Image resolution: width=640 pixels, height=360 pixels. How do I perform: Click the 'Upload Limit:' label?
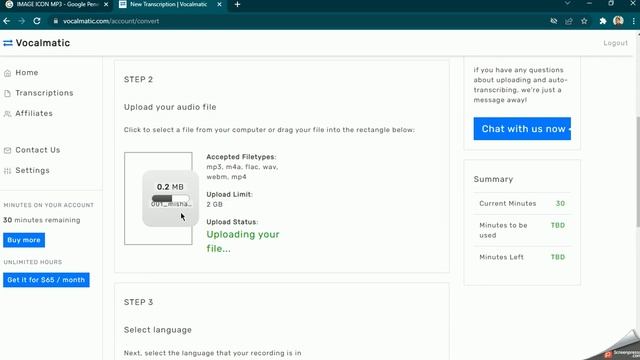(x=229, y=194)
